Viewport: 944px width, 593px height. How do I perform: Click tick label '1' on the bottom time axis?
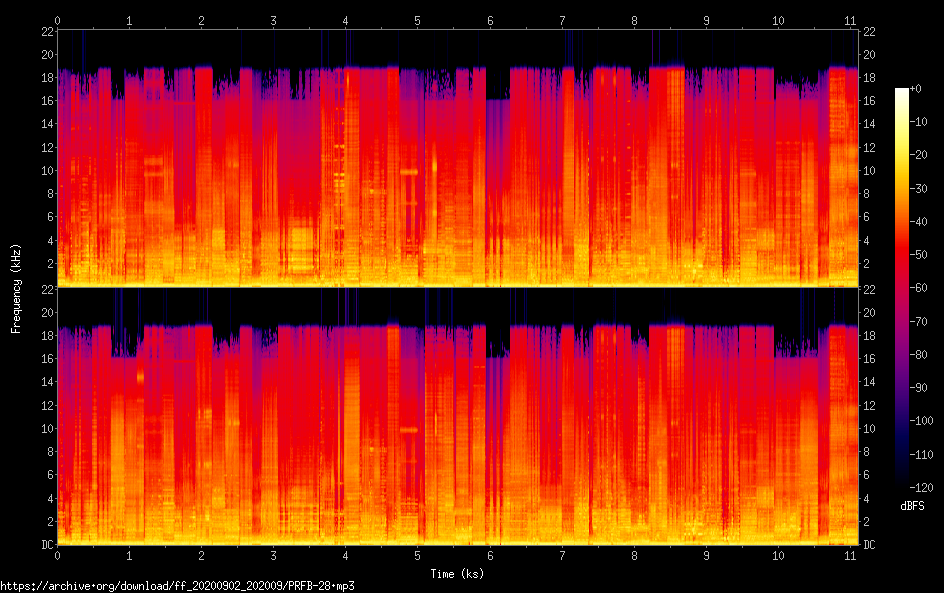click(129, 556)
